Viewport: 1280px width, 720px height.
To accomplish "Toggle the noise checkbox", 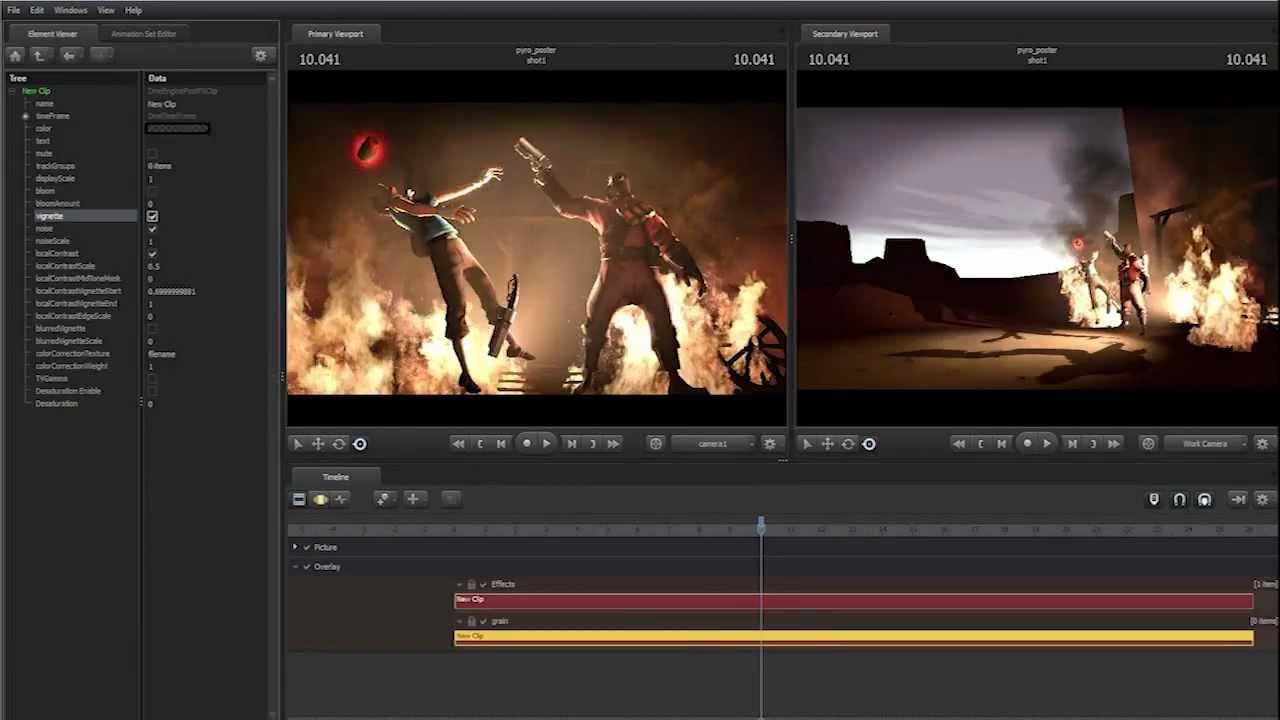I will [152, 229].
